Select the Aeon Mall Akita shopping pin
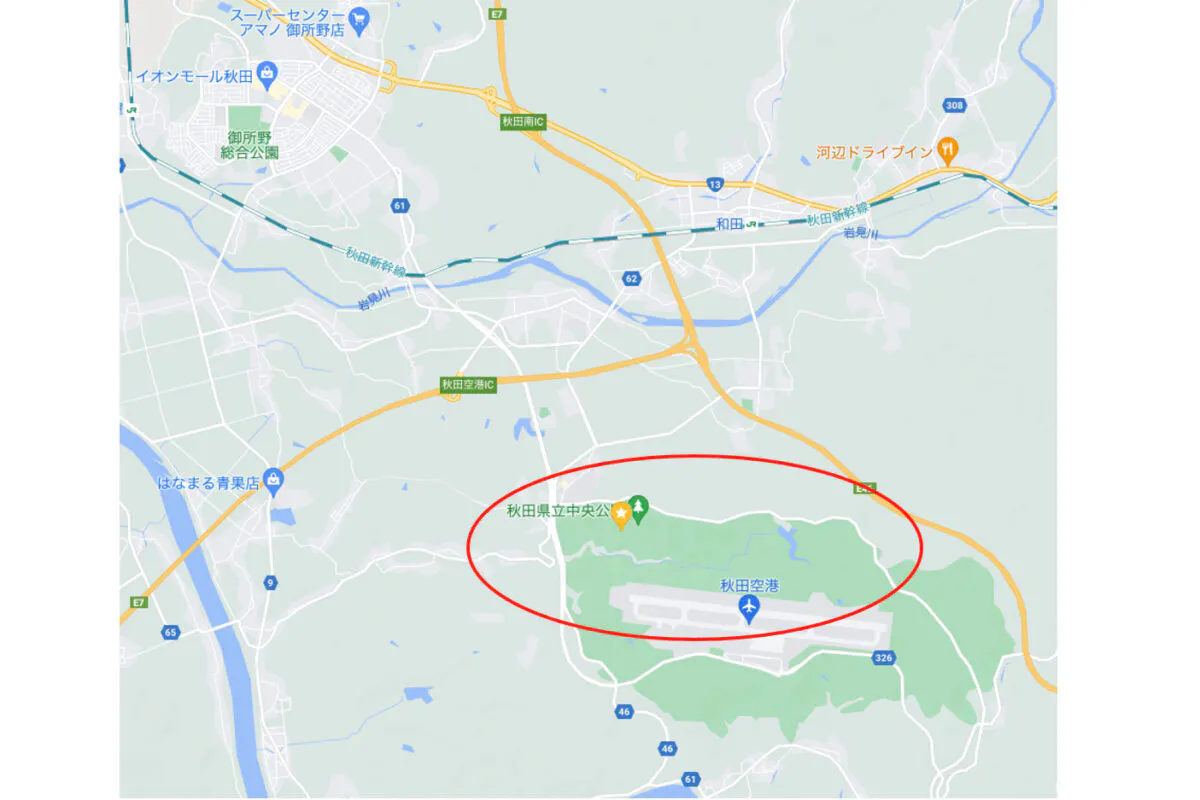The height and width of the screenshot is (800, 1200). click(x=266, y=73)
